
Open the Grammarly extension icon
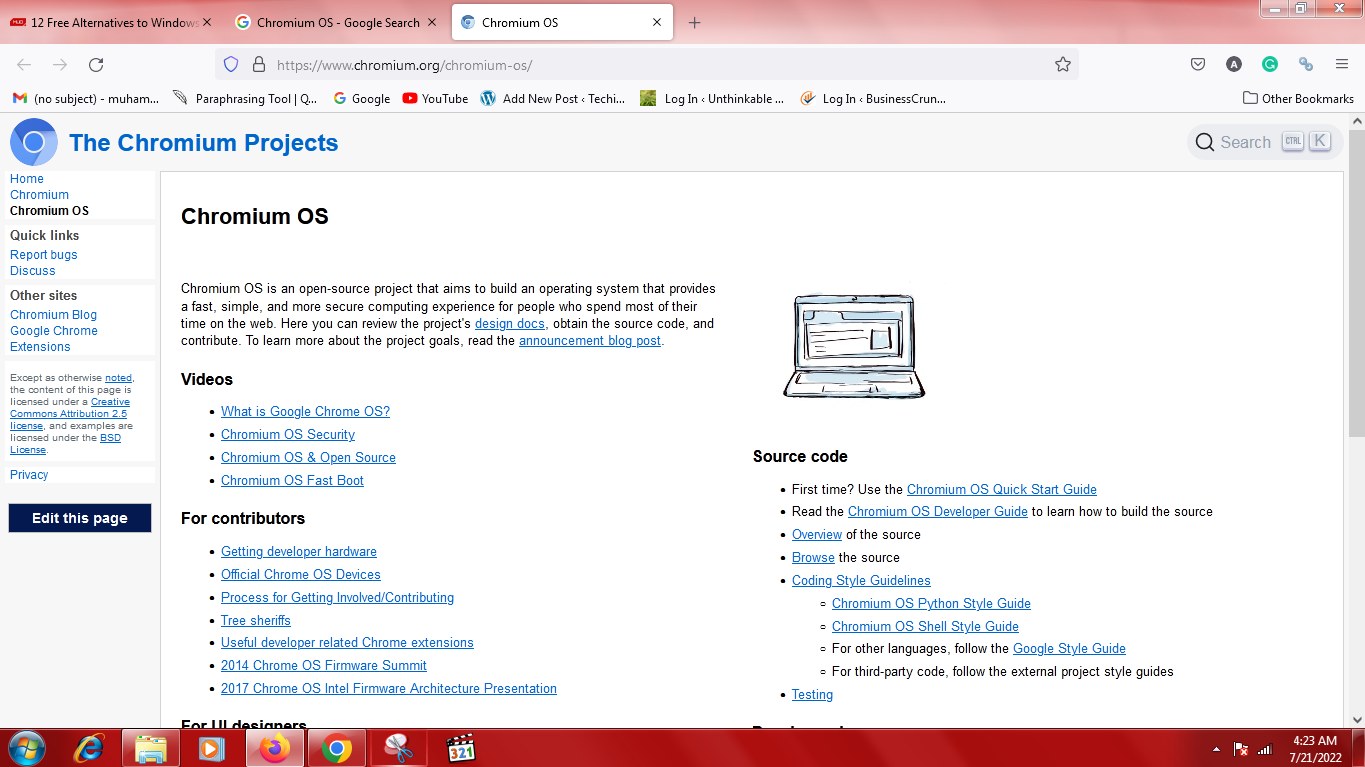pyautogui.click(x=1270, y=64)
